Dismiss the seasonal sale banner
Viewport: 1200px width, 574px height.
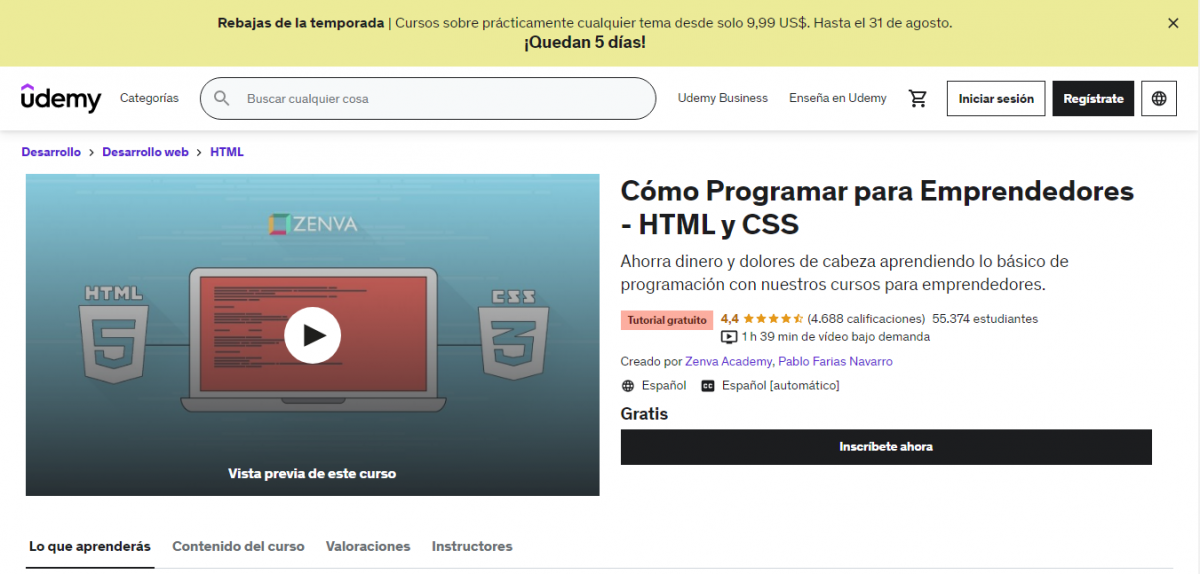click(x=1173, y=23)
